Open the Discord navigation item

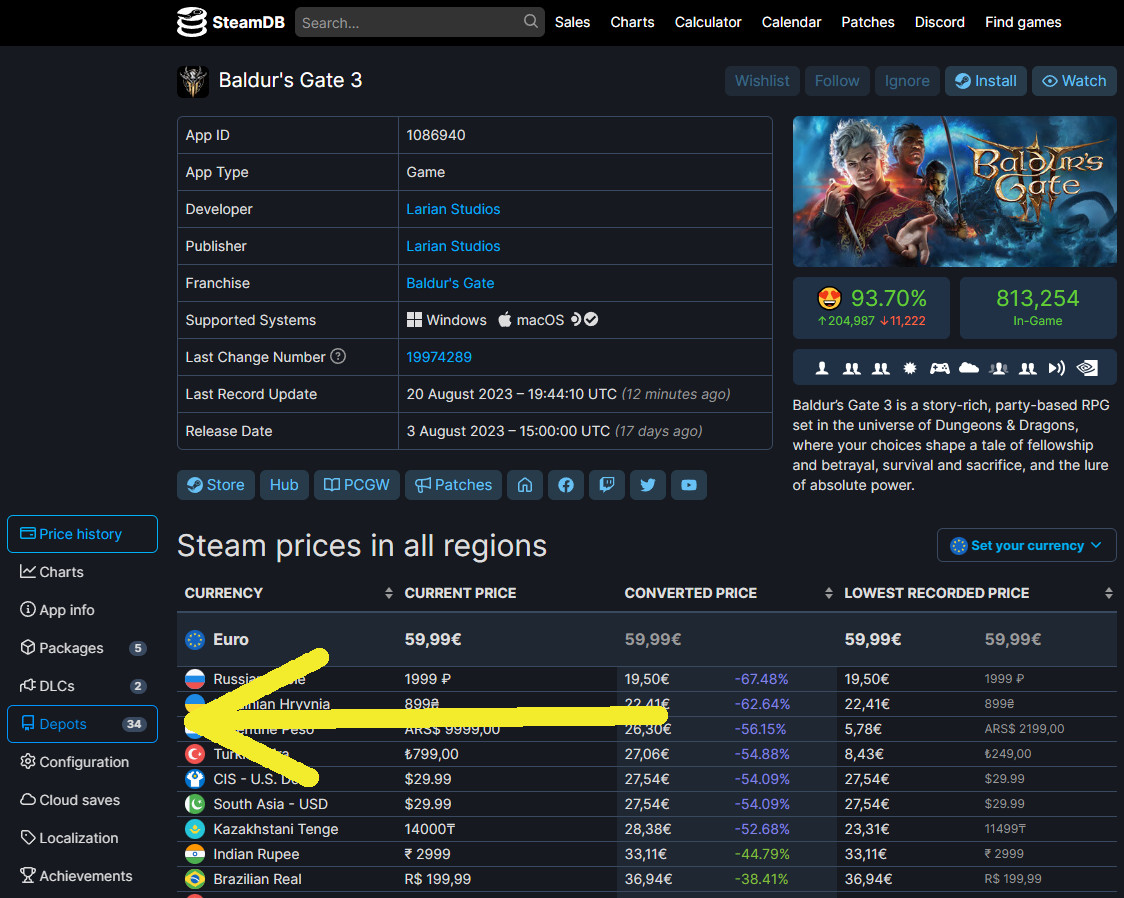(939, 22)
